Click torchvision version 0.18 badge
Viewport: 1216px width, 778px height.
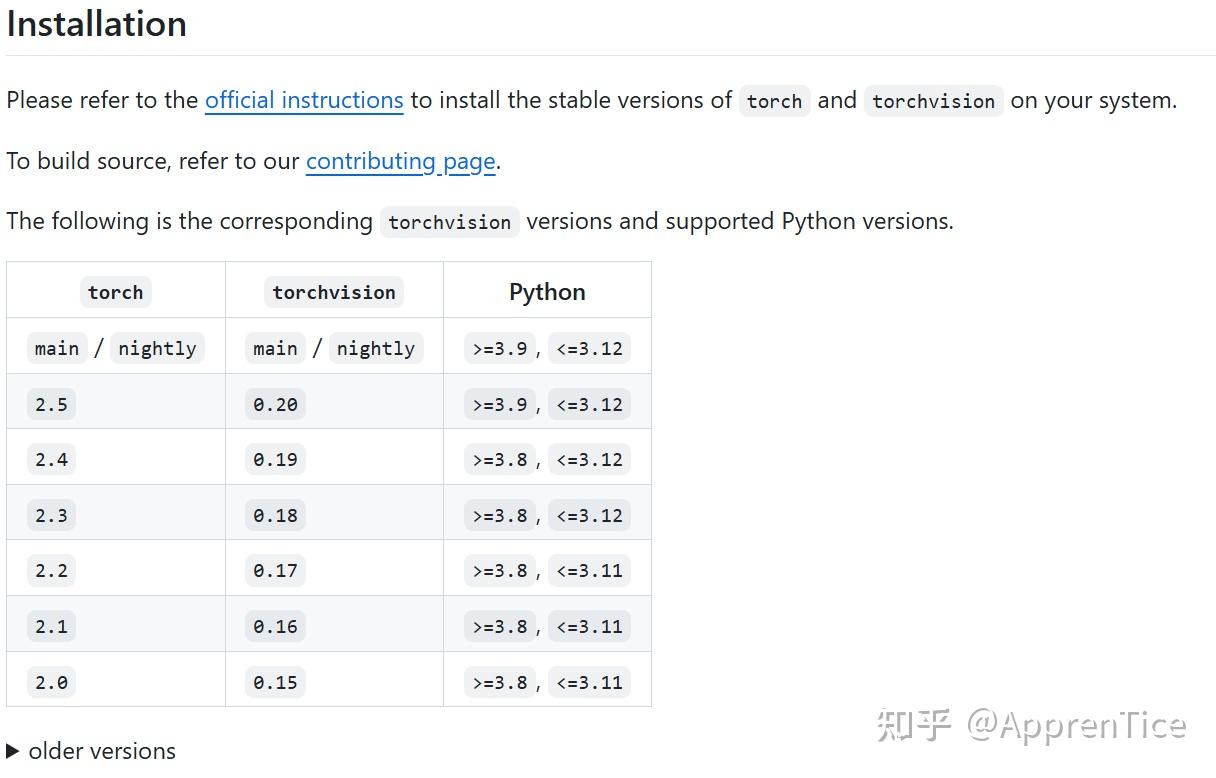coord(275,515)
